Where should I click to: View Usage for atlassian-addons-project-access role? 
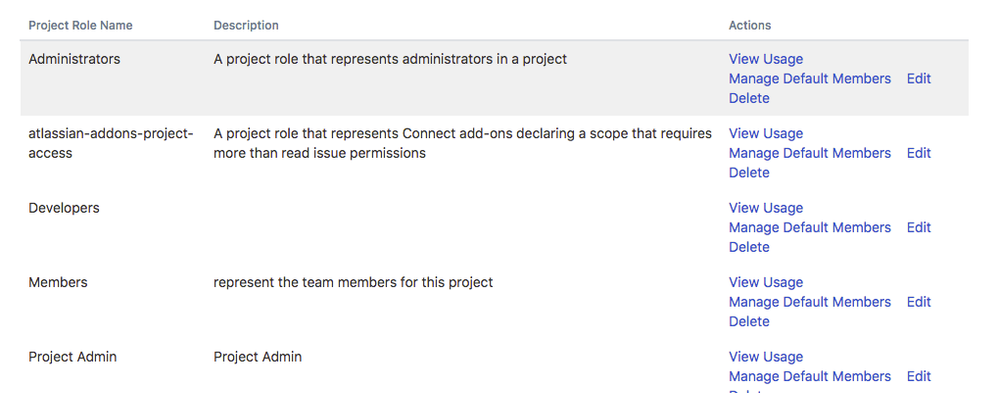(x=766, y=134)
